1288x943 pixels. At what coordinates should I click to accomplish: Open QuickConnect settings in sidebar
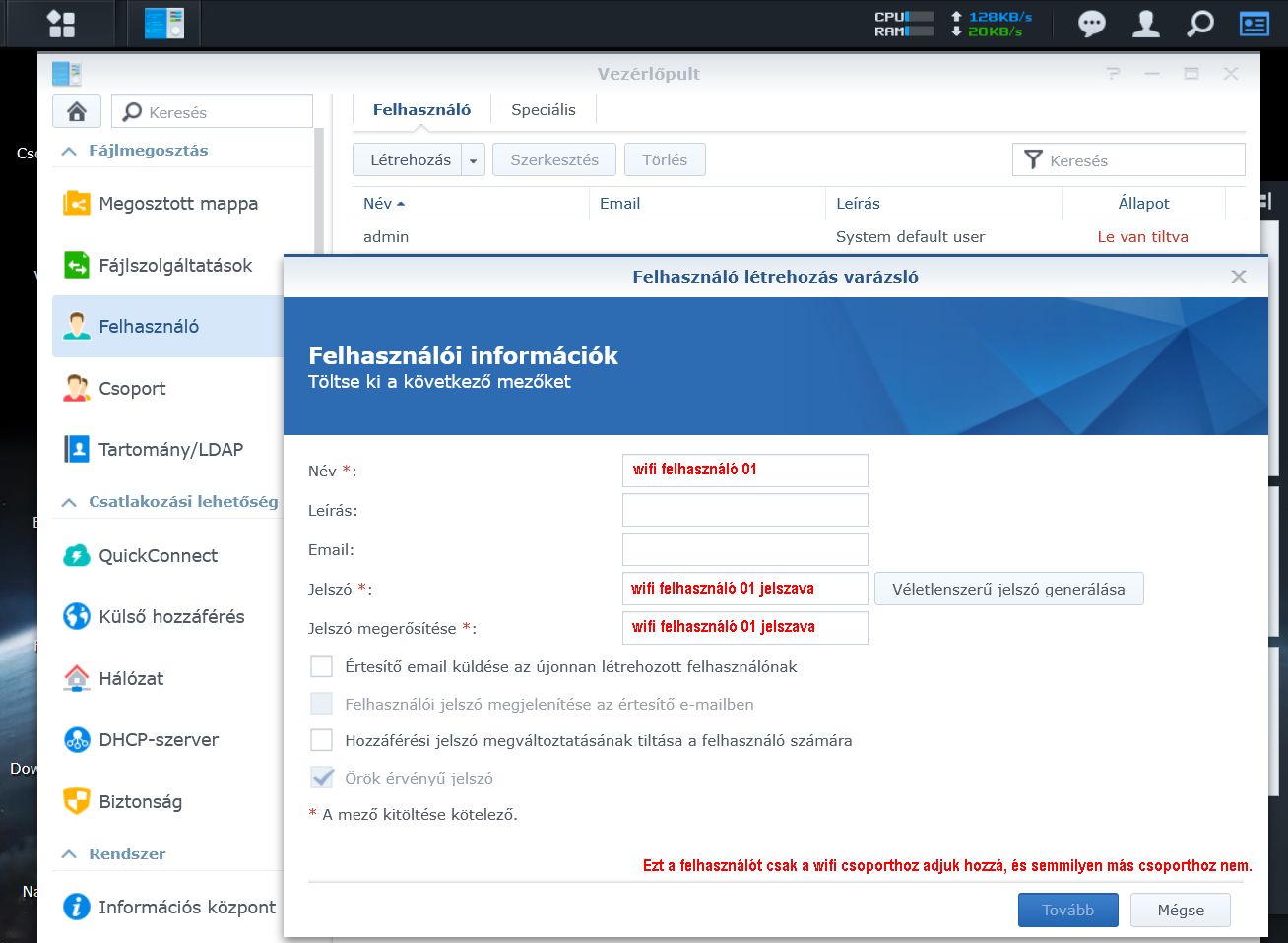coord(158,556)
